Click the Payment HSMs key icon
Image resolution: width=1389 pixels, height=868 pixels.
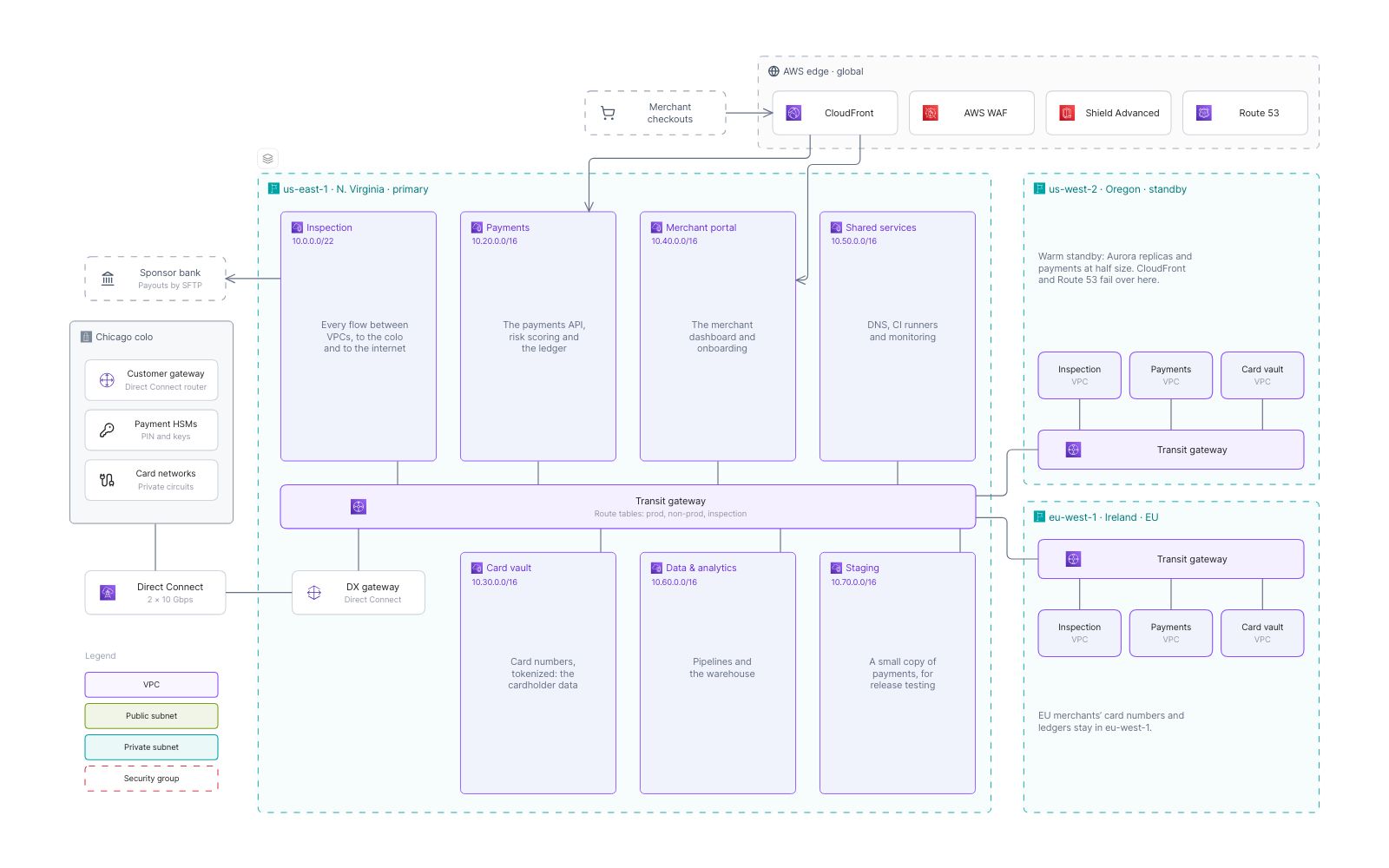pyautogui.click(x=107, y=430)
